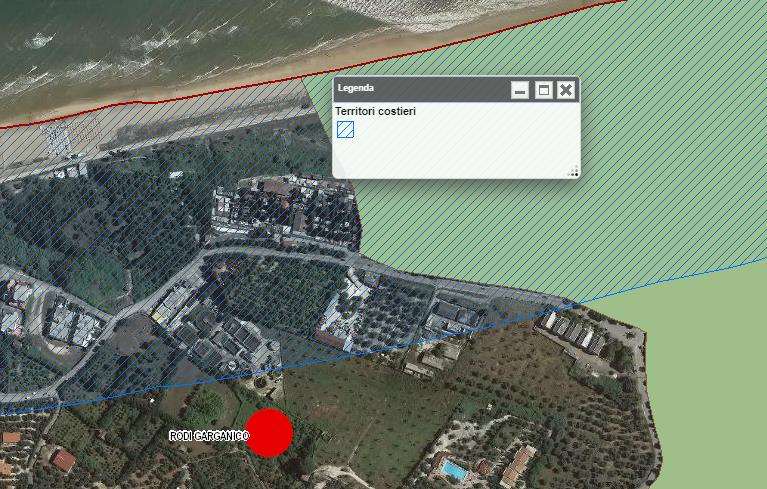Click the blue swimming pool on the map
The image size is (767, 489).
pos(454,470)
